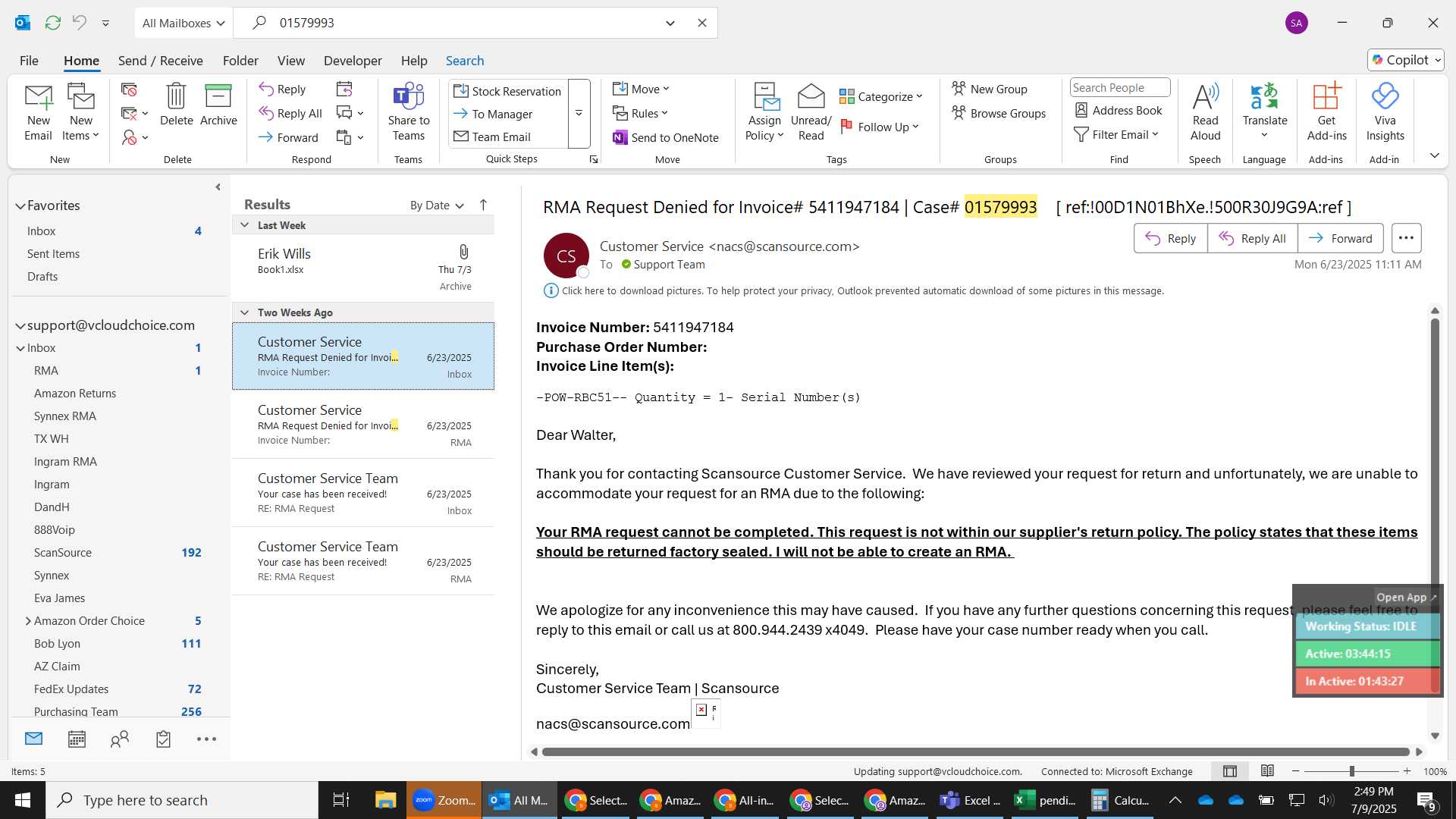Collapse the ribbon with the chevron
The height and width of the screenshot is (819, 1456).
pyautogui.click(x=1434, y=155)
